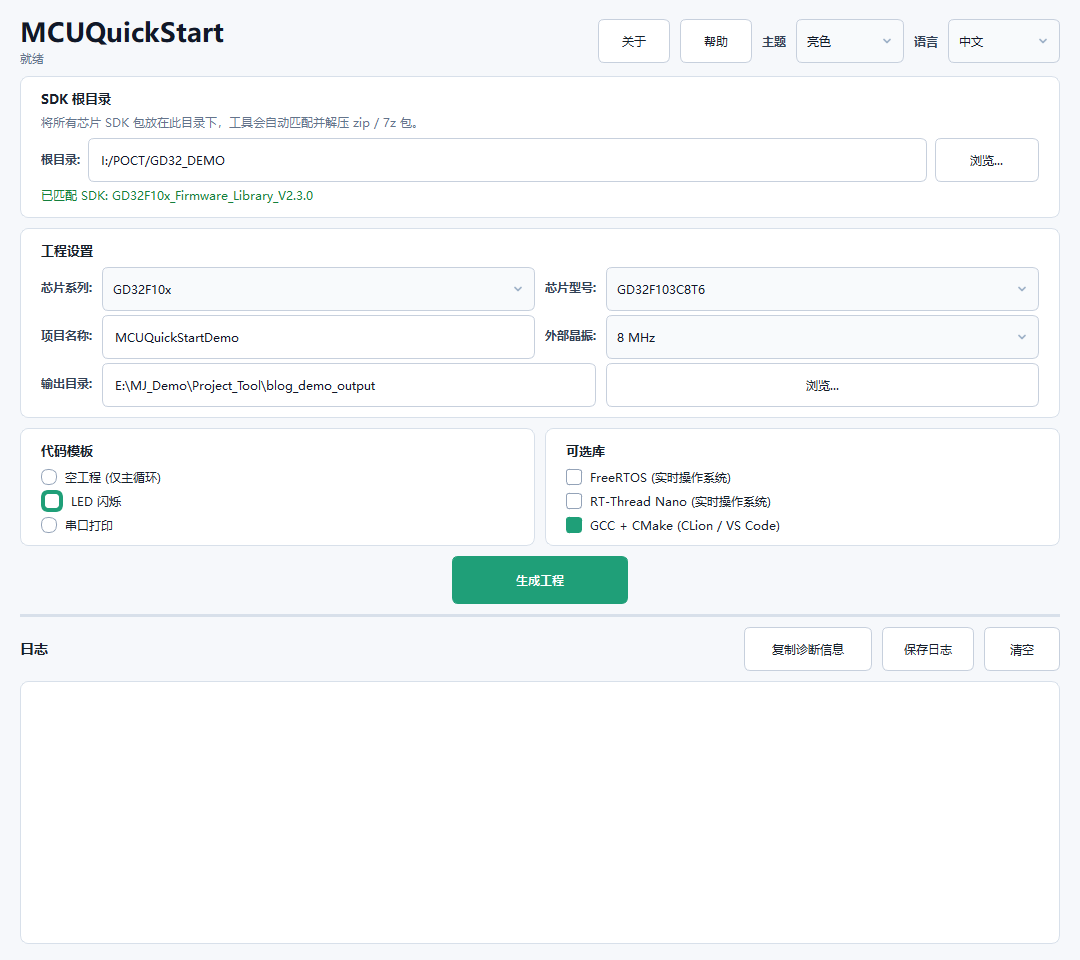
Task: Click the MCUQuickStart title text
Action: pos(122,32)
